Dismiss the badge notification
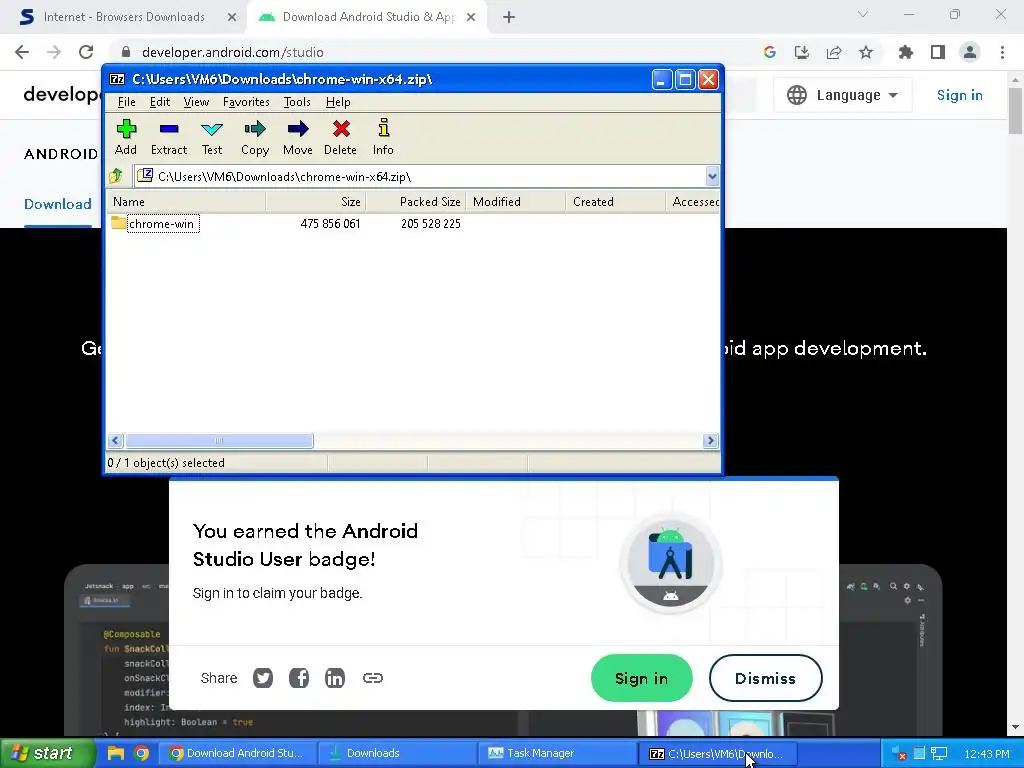The height and width of the screenshot is (768, 1024). click(x=765, y=679)
